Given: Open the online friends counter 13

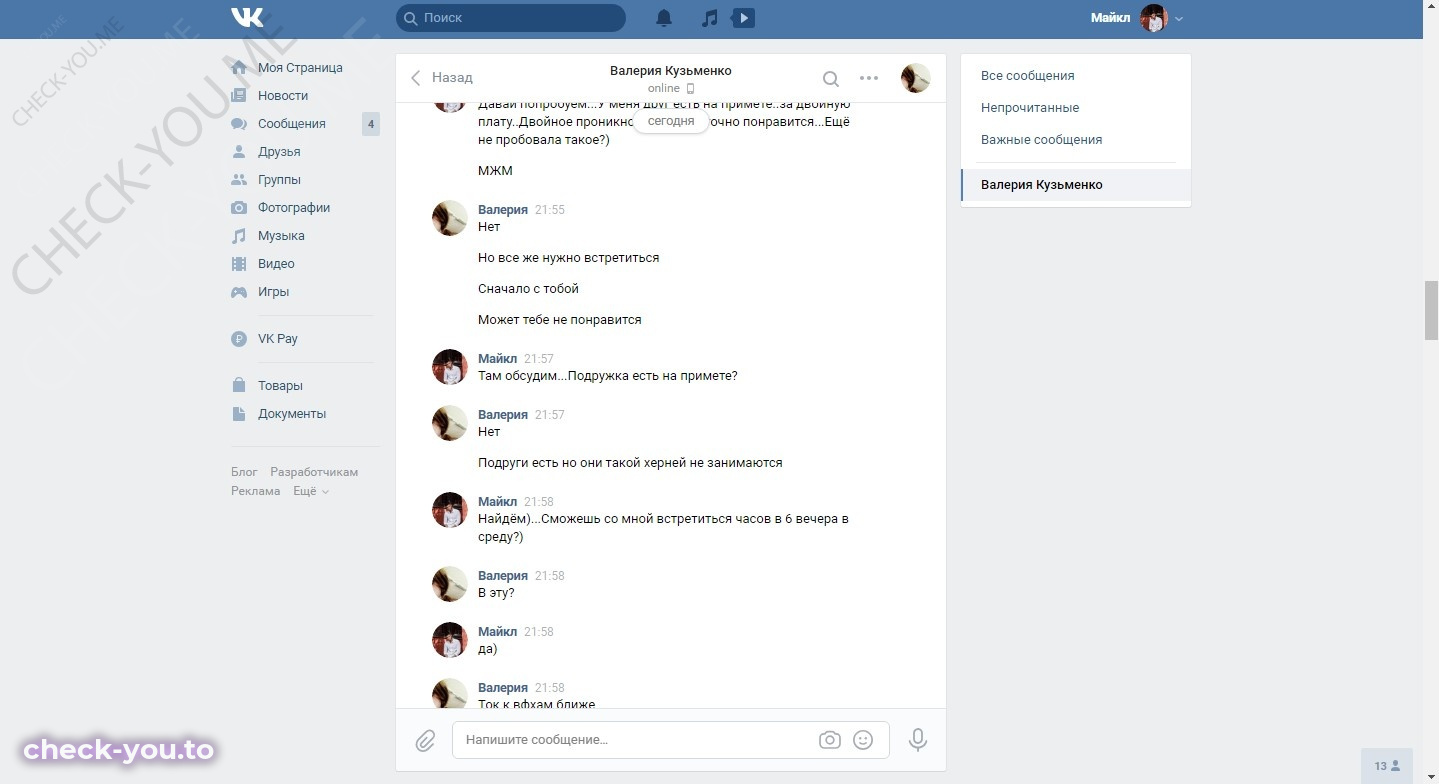Looking at the screenshot, I should (x=1387, y=766).
